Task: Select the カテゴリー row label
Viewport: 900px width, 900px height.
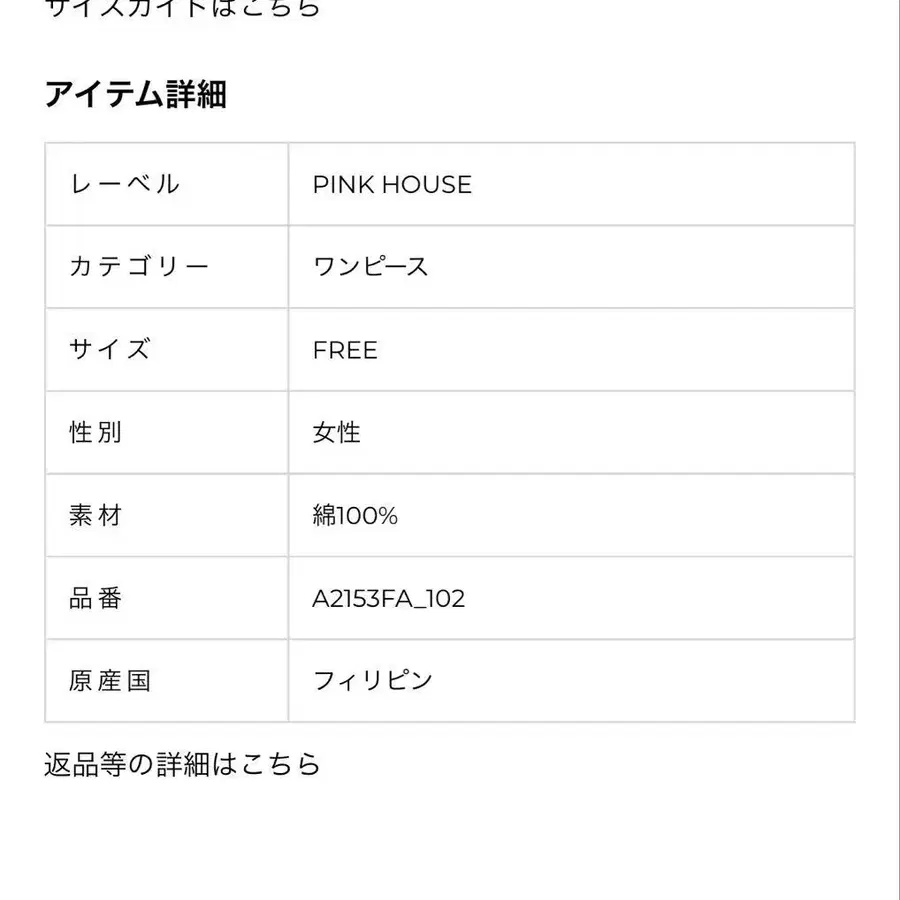Action: pyautogui.click(x=139, y=267)
